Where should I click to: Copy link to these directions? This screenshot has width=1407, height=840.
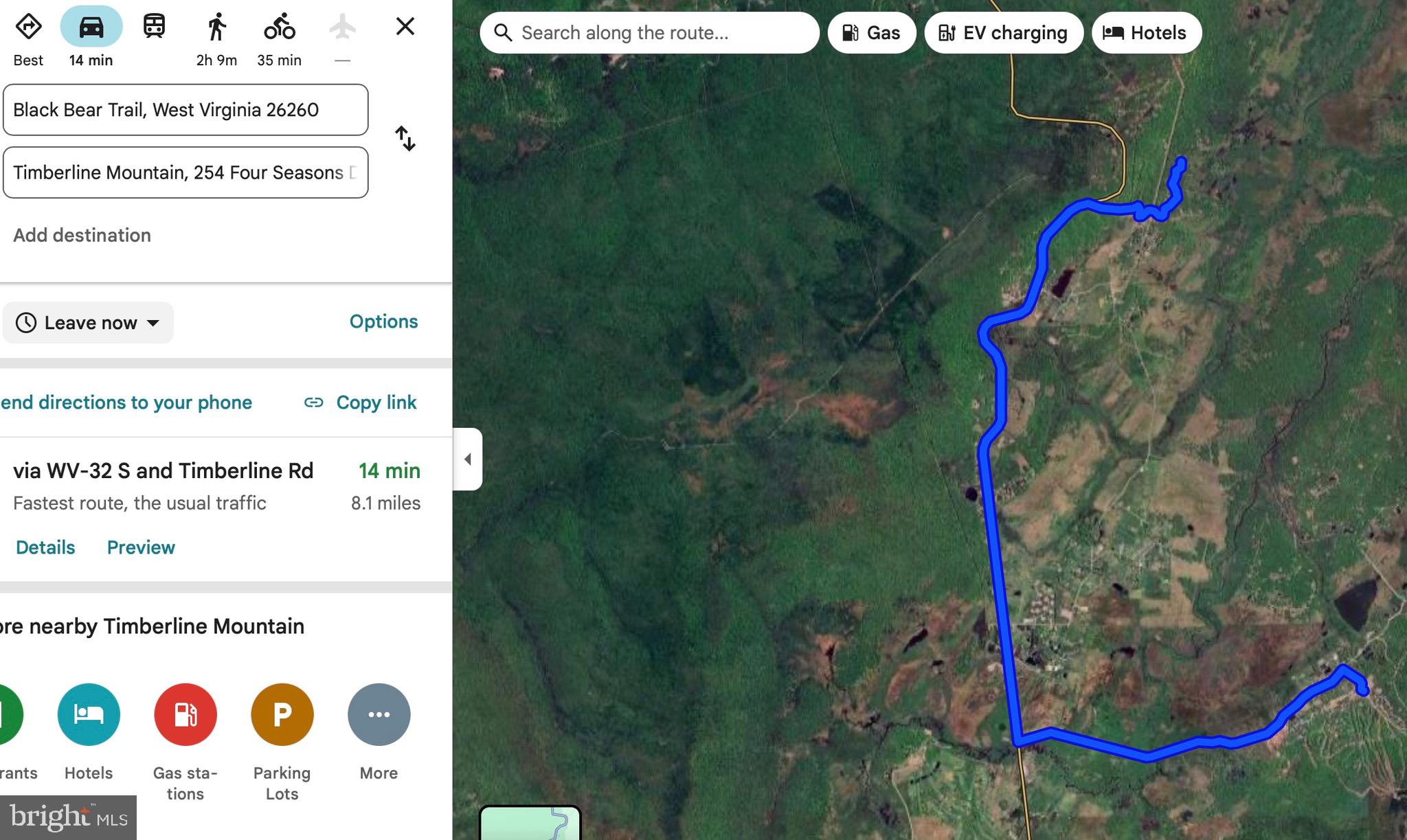(x=361, y=402)
